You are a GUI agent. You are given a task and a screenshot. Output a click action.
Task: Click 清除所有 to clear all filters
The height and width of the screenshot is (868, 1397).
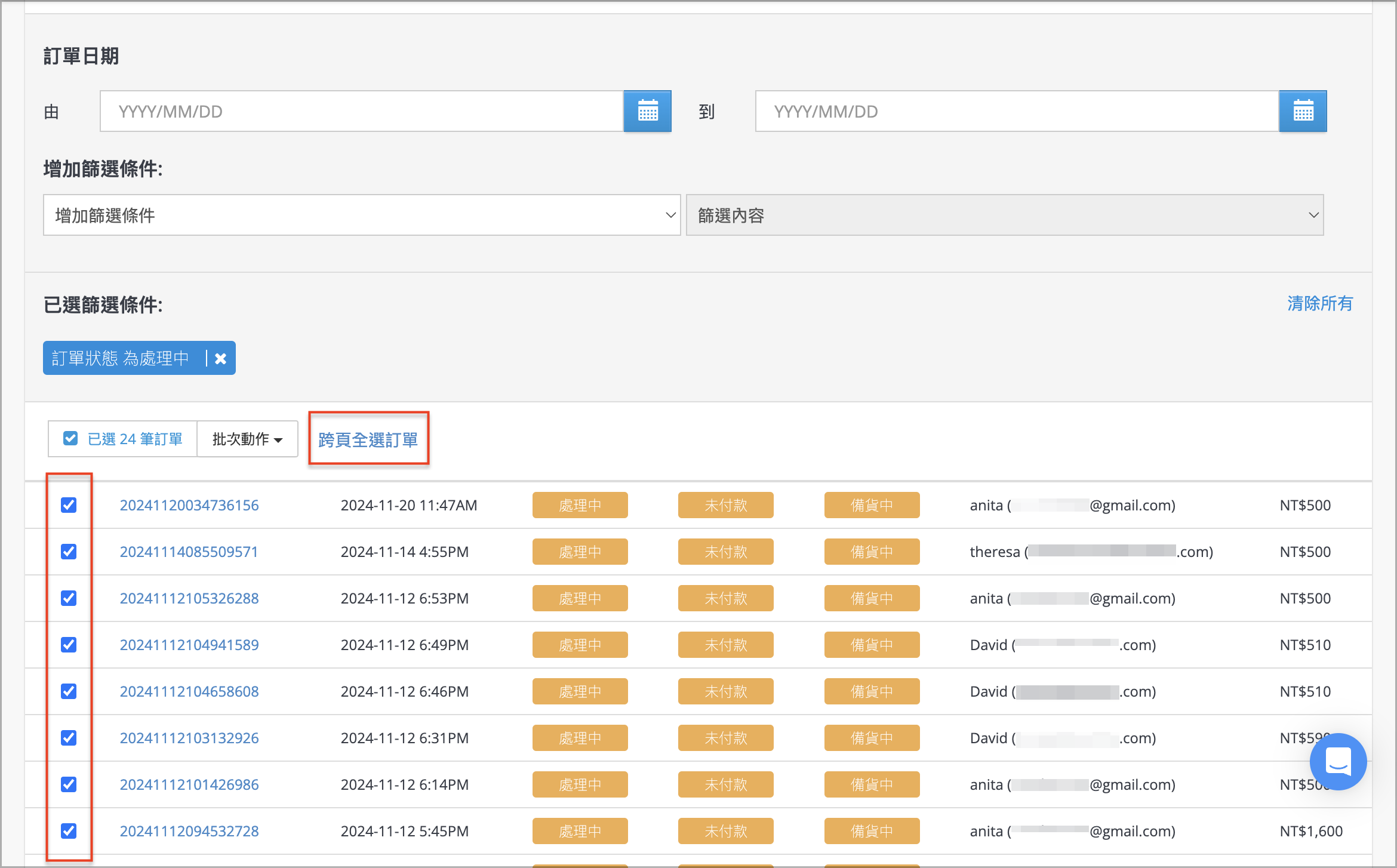tap(1320, 303)
